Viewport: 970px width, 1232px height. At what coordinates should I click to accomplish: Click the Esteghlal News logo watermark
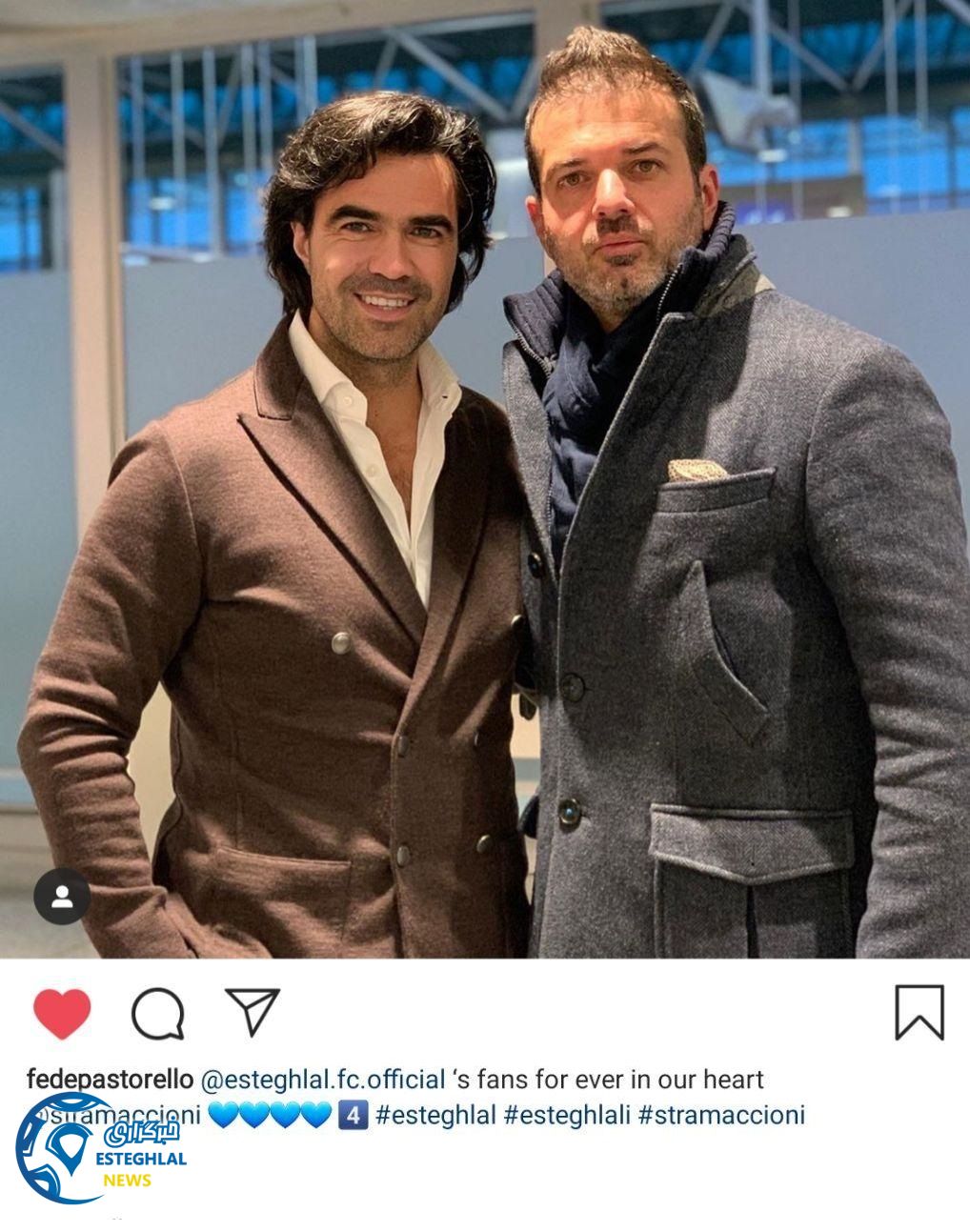coord(100,1148)
